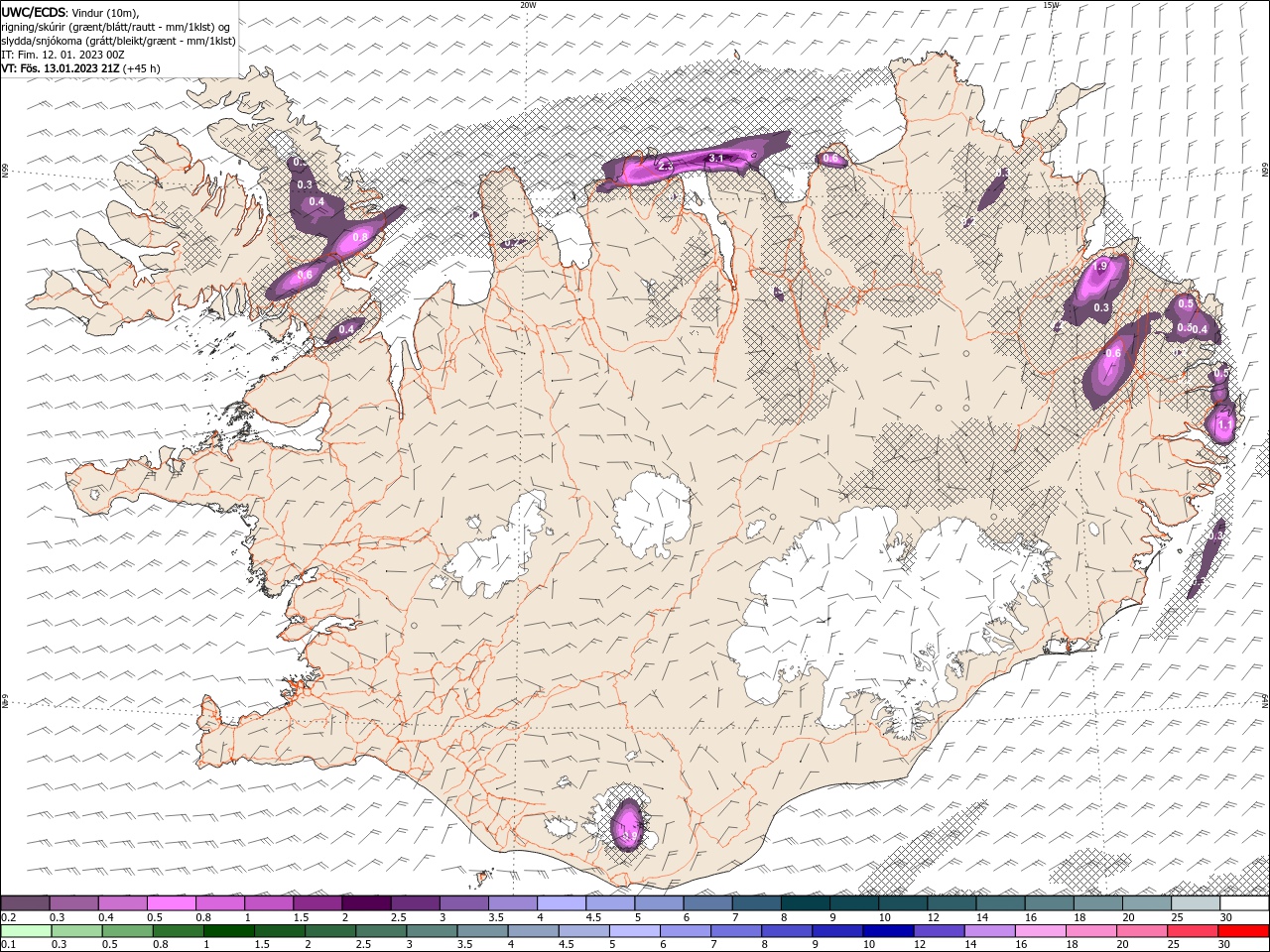Click the purple snow patch over southern glacier
Image resolution: width=1270 pixels, height=952 pixels.
628,823
